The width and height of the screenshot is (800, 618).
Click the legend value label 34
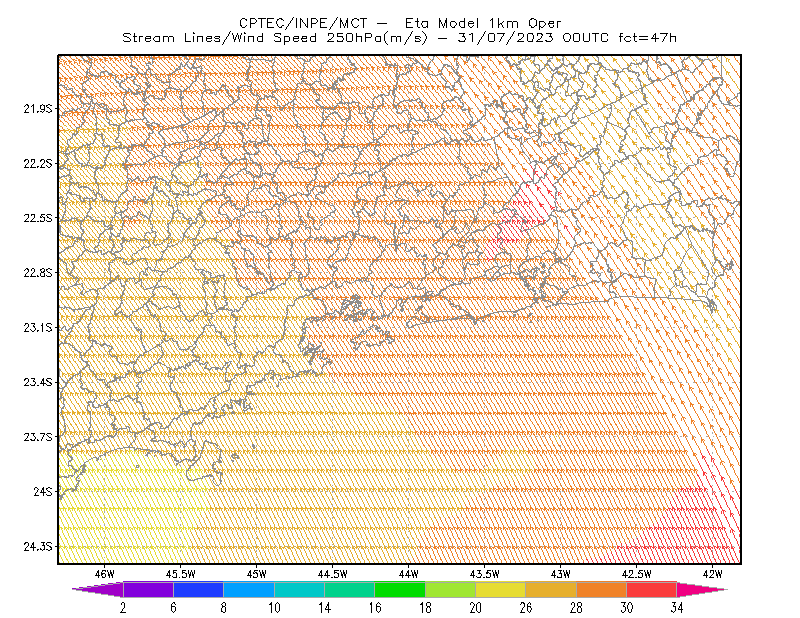[x=677, y=608]
